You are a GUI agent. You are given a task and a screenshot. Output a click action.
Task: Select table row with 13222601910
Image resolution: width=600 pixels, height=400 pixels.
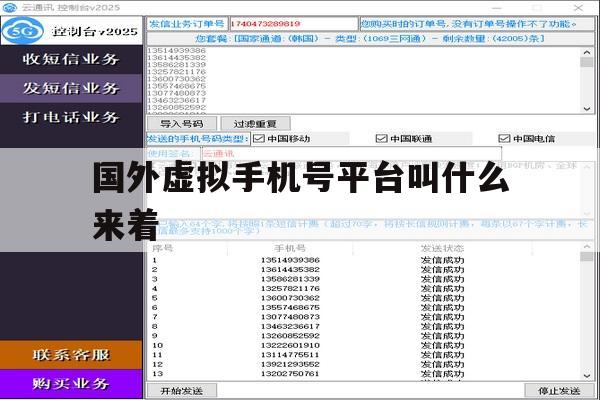(x=364, y=346)
